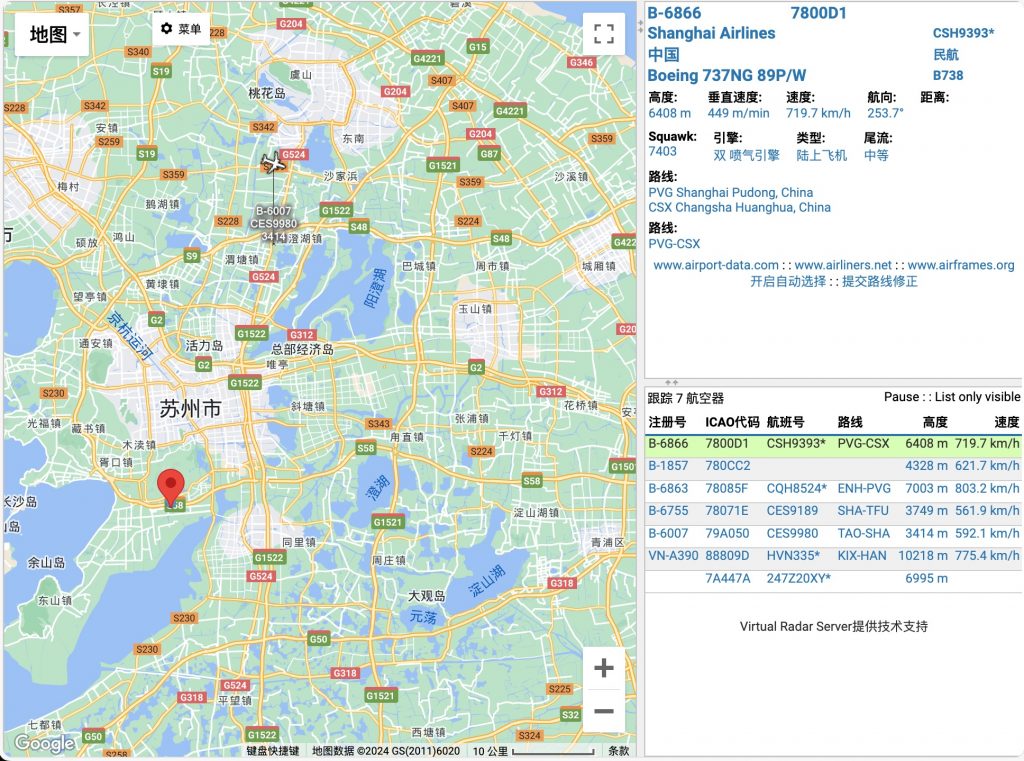The image size is (1024, 761).
Task: Click the fullscreen map toggle icon
Action: (603, 34)
